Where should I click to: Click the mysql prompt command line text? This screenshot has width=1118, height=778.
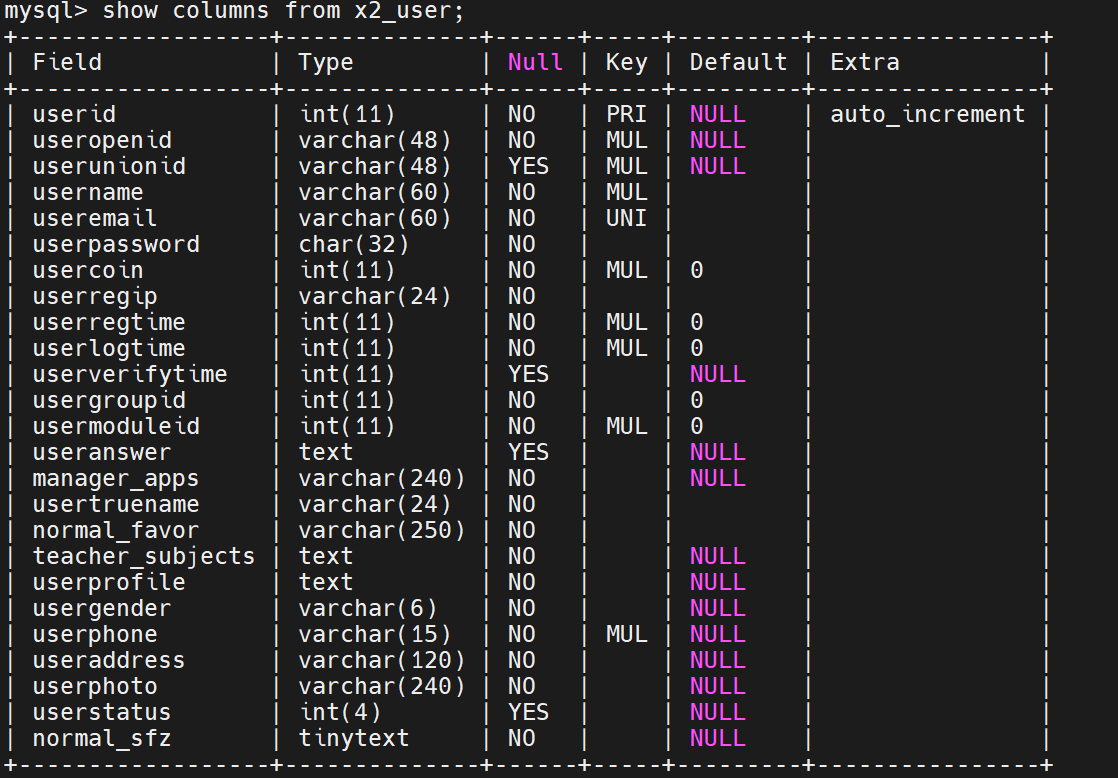(x=235, y=12)
